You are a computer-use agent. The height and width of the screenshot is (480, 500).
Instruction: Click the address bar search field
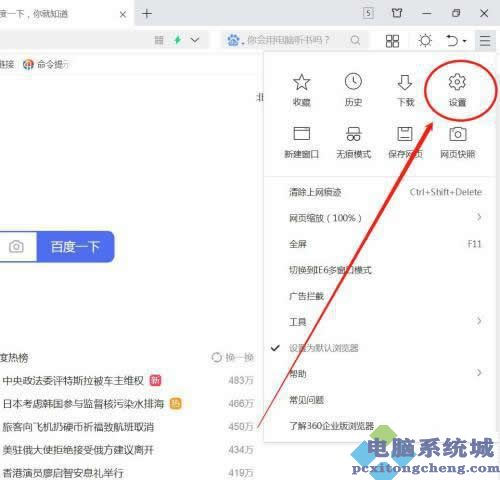(x=293, y=40)
